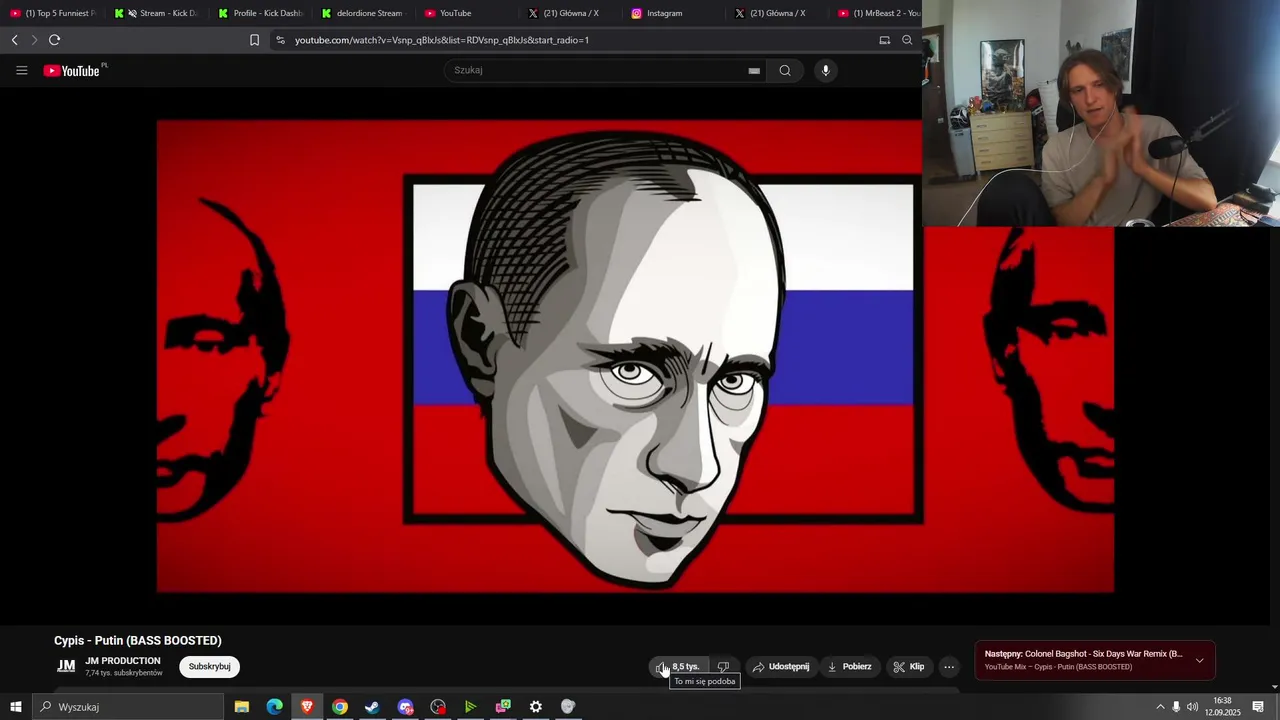Open File Explorer from the taskbar
1280x720 pixels.
[x=242, y=707]
